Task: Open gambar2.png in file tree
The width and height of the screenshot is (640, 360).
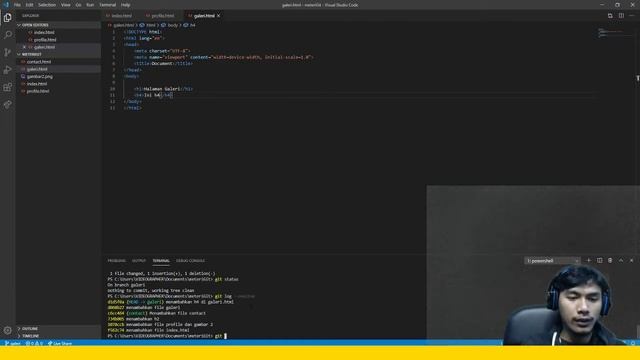Action: pyautogui.click(x=58, y=76)
